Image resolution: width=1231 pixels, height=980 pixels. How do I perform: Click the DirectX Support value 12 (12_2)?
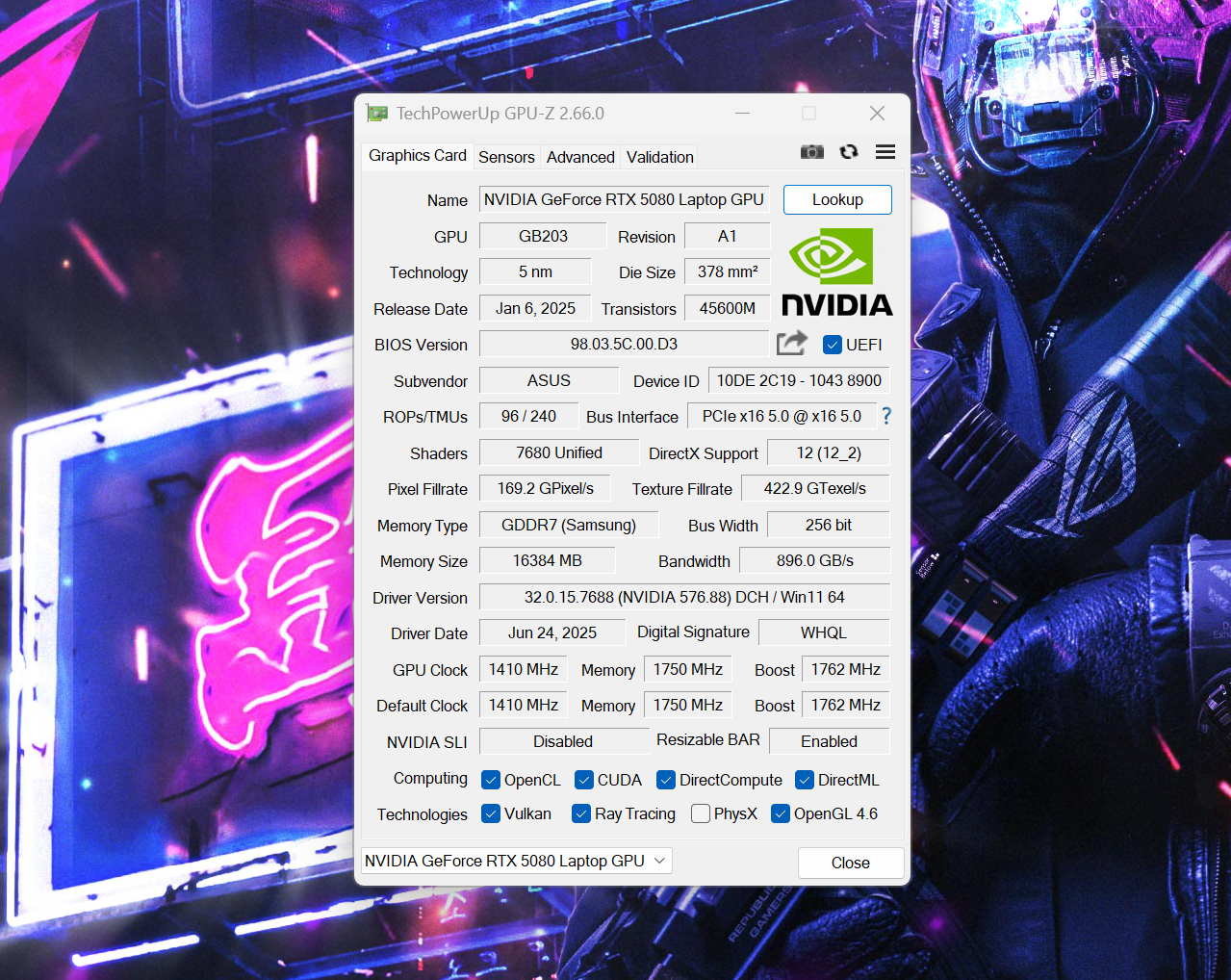[x=829, y=452]
